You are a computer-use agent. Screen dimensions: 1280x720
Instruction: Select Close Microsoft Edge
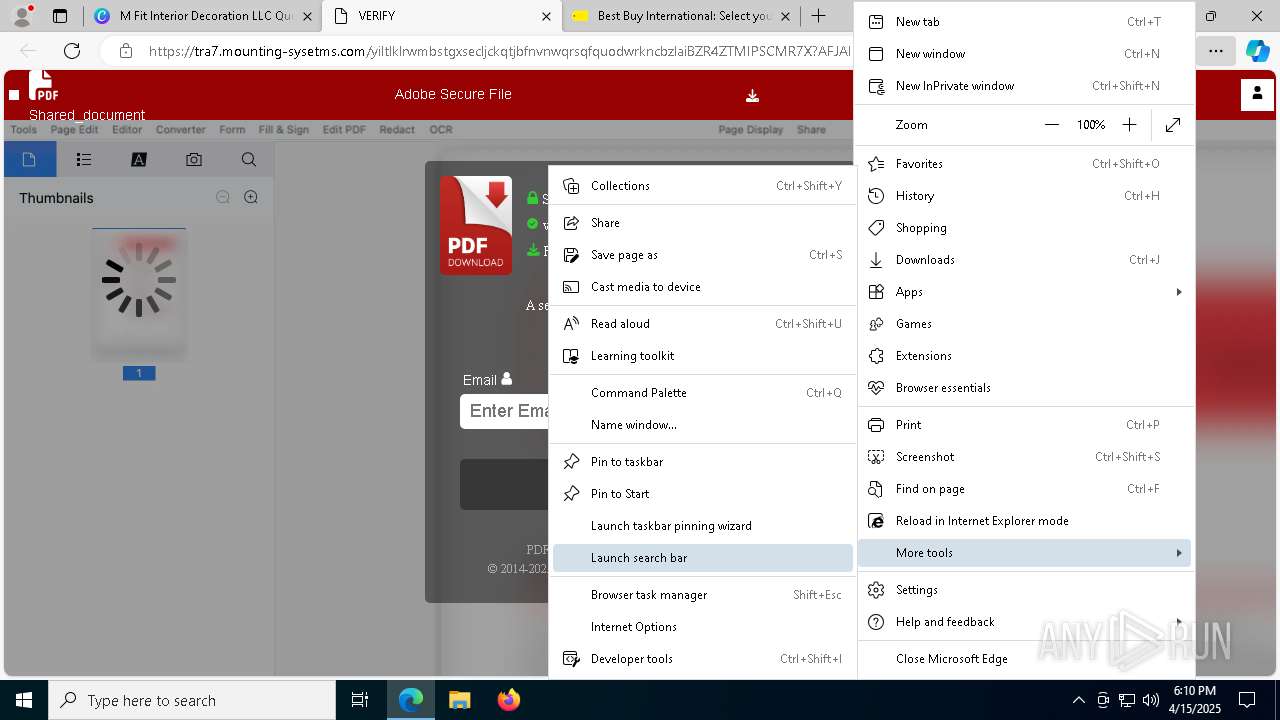[1026, 659]
